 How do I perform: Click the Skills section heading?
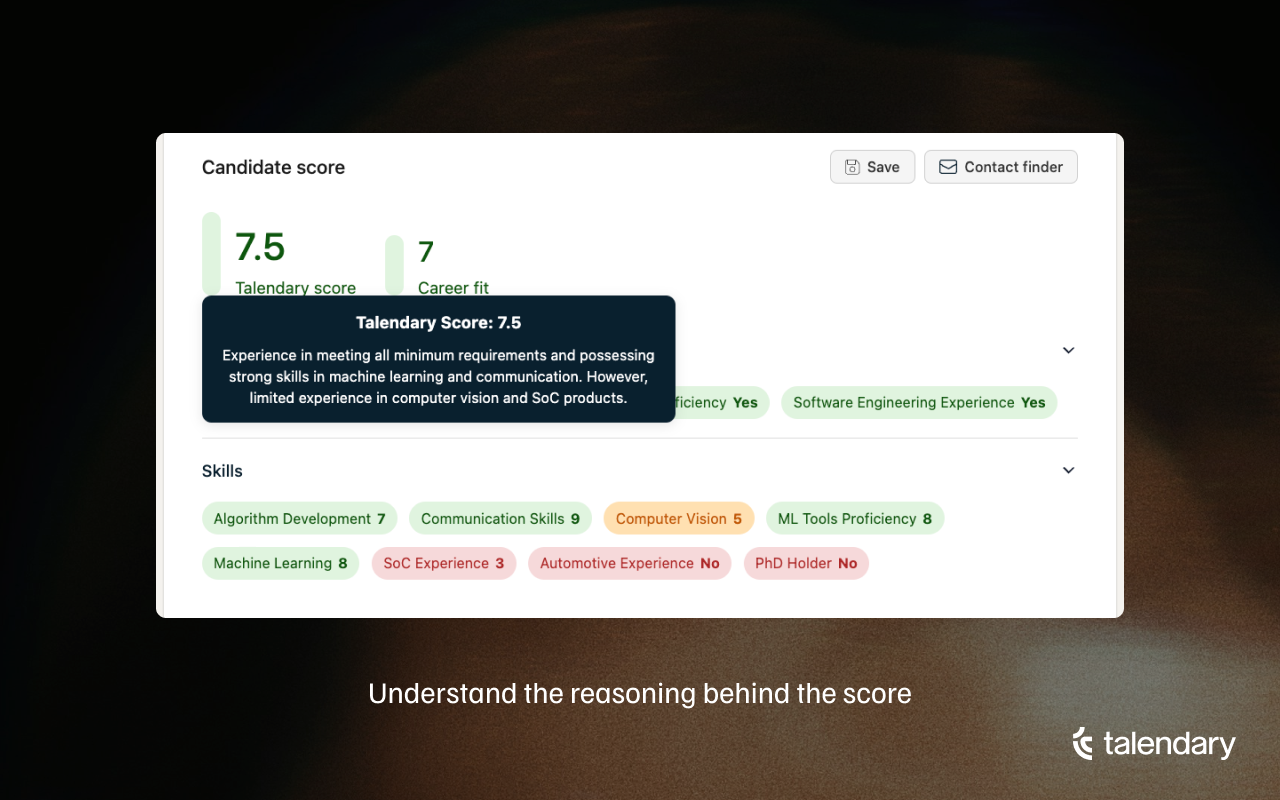(222, 471)
